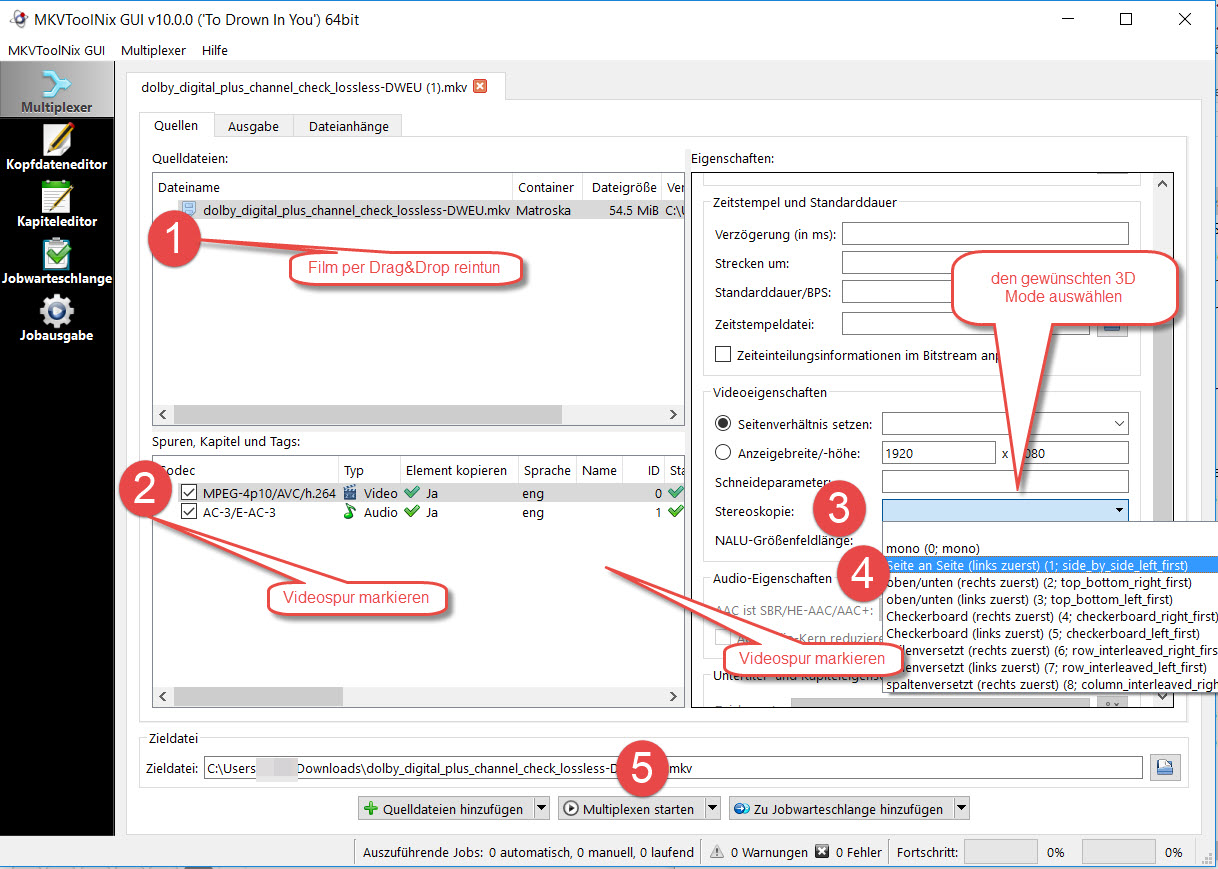Click the error icon beside 0 Fehler
Image resolution: width=1218 pixels, height=869 pixels.
(x=822, y=853)
